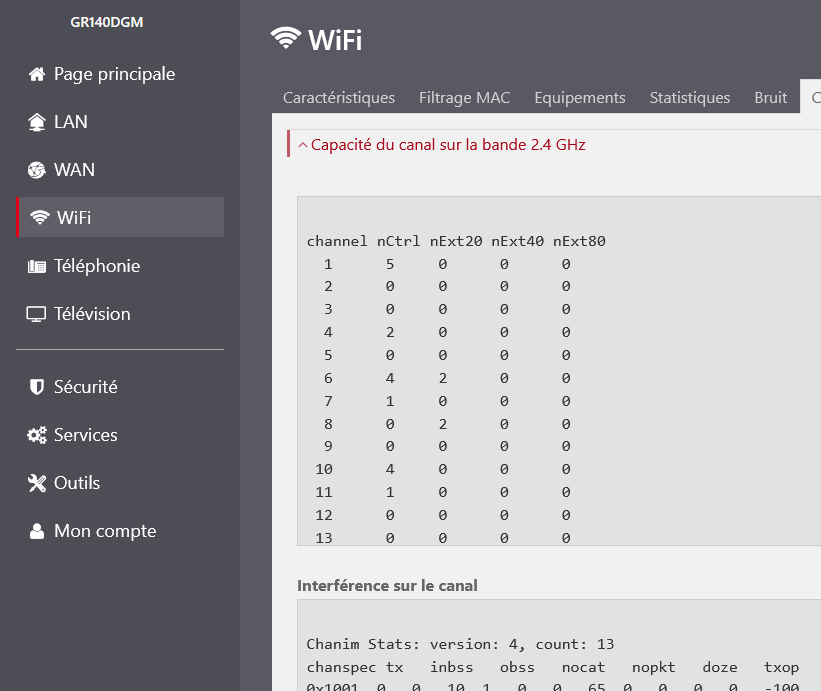Open Mon compte from the sidebar

pos(104,531)
